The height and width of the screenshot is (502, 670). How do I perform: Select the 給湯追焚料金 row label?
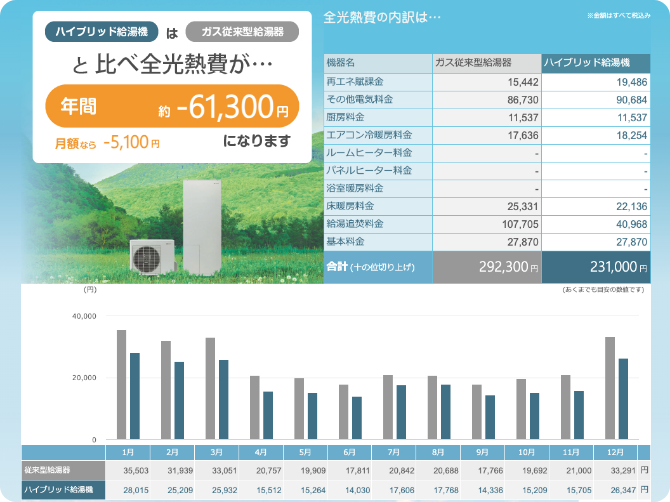[x=355, y=223]
